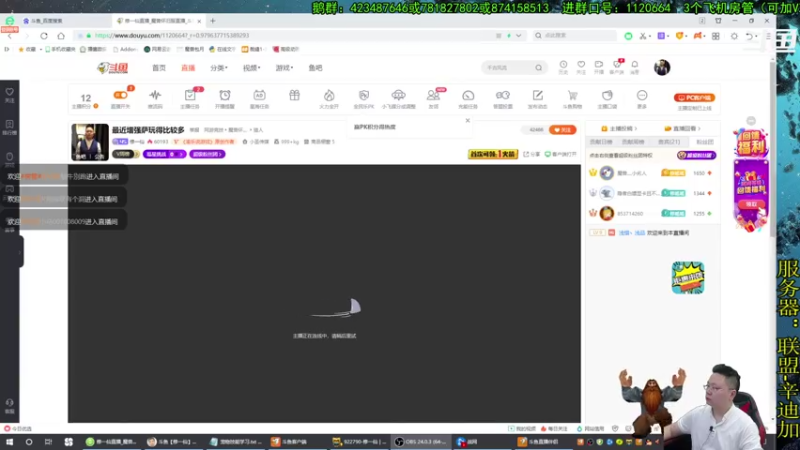800x450 pixels.
Task: Open the 直播回看 link
Action: click(683, 129)
